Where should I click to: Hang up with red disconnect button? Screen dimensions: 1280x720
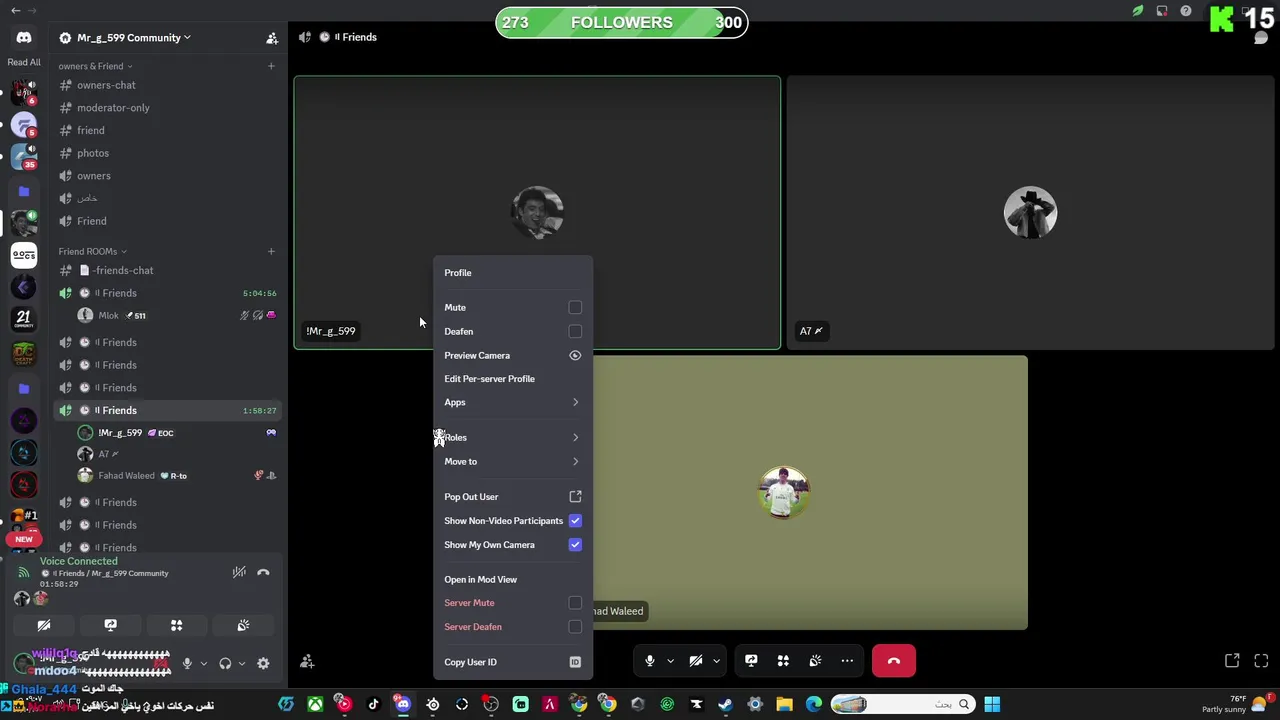[893, 661]
